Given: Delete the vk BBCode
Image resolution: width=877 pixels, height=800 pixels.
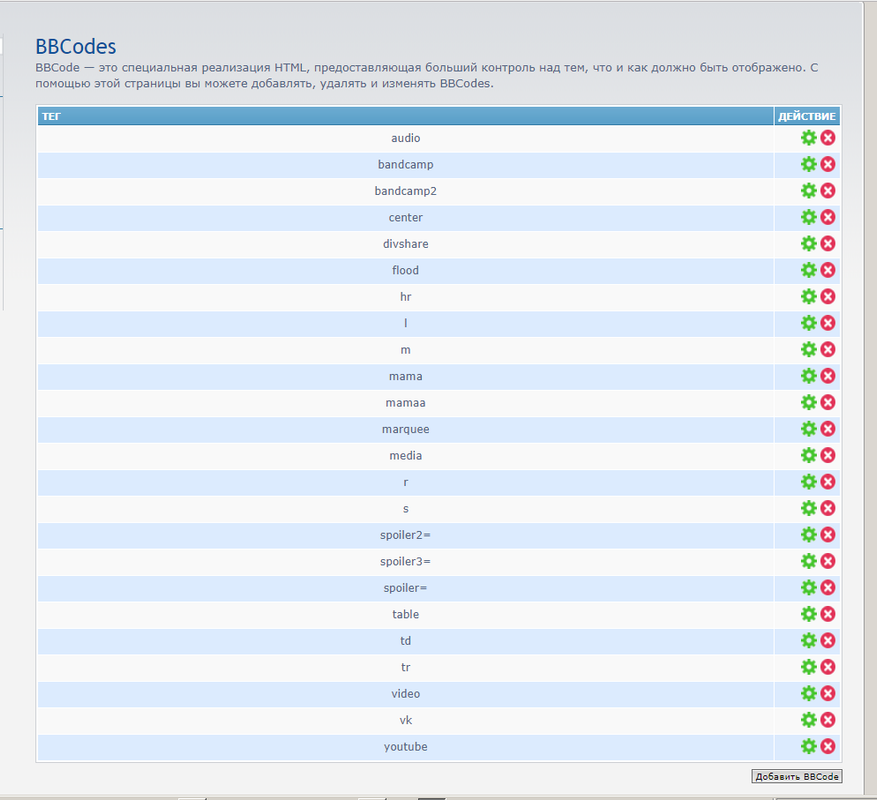Looking at the screenshot, I should point(828,720).
